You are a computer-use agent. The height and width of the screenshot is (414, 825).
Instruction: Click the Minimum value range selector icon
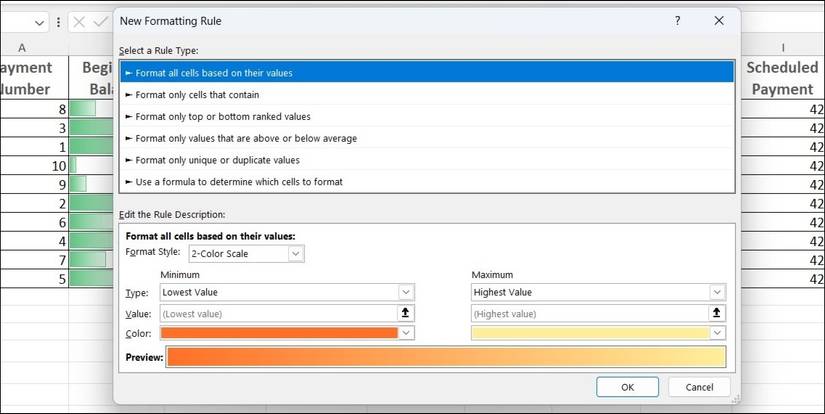(x=406, y=312)
